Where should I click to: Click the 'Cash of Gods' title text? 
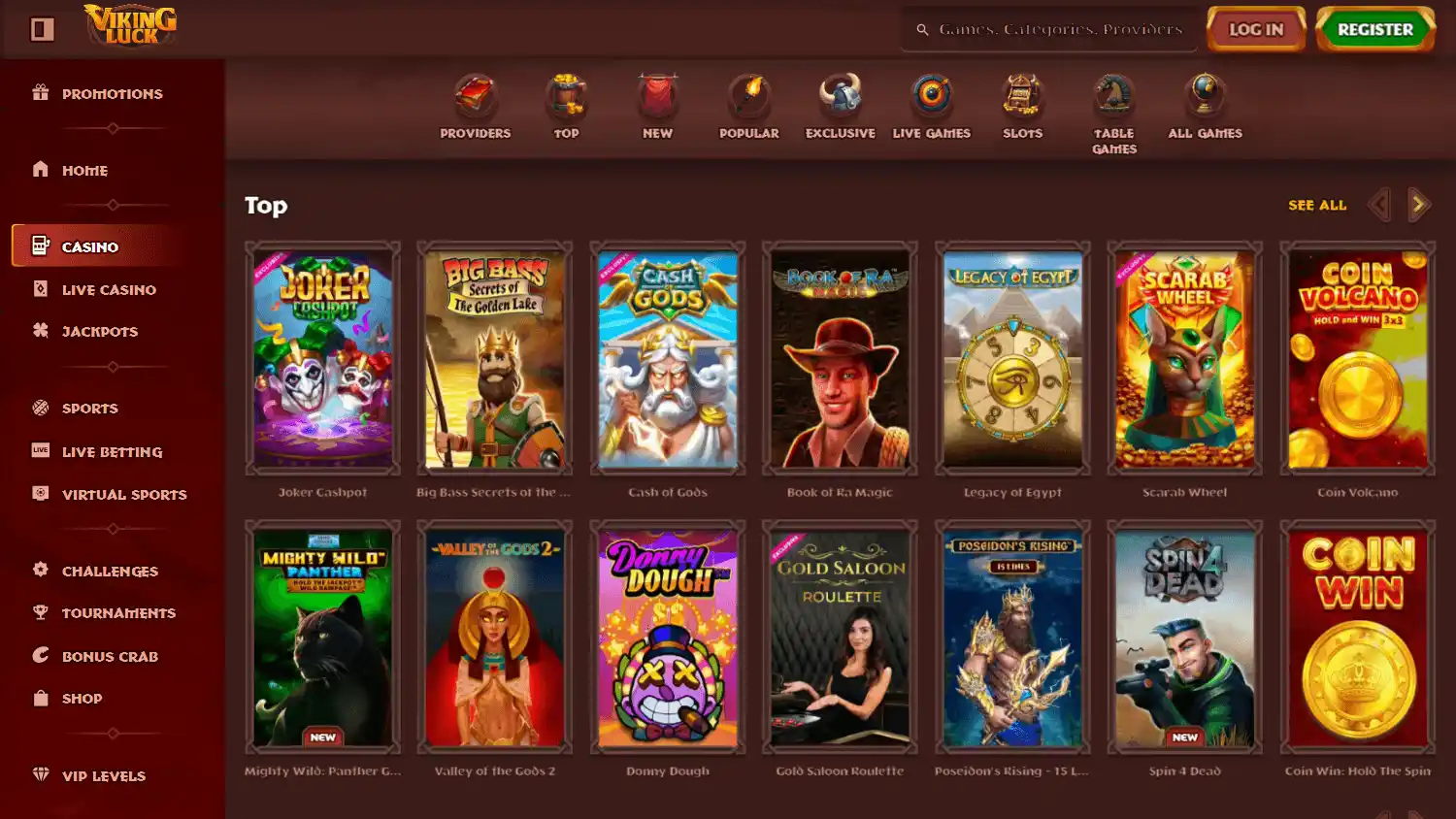(668, 492)
